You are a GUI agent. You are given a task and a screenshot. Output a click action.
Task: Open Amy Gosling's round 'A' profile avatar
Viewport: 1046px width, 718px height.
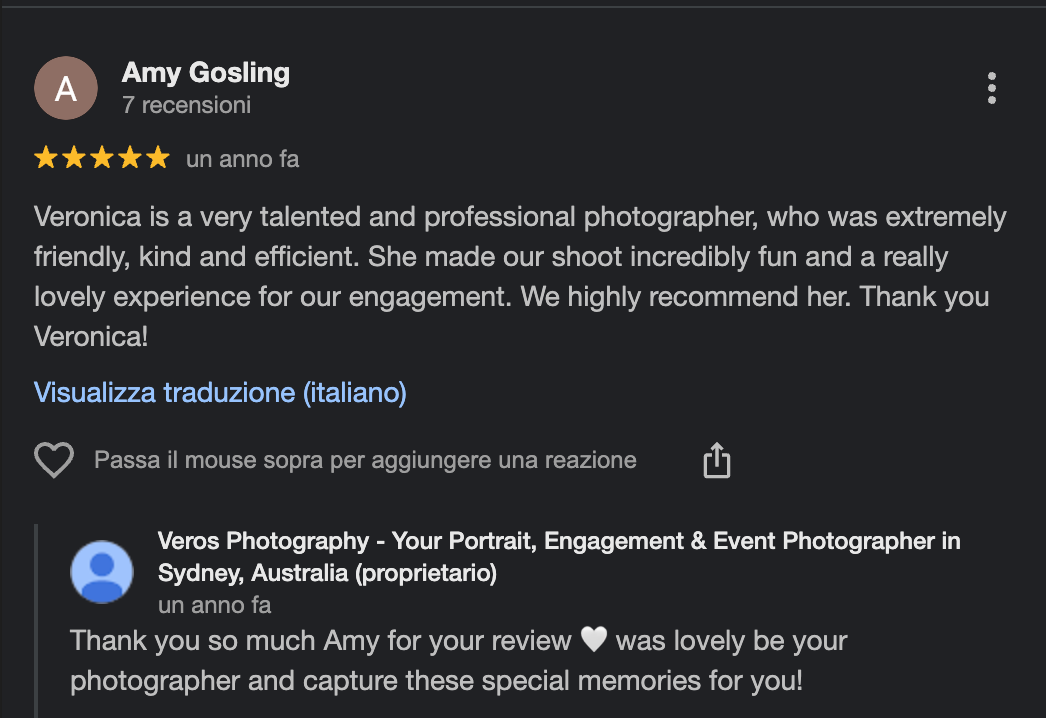click(66, 88)
